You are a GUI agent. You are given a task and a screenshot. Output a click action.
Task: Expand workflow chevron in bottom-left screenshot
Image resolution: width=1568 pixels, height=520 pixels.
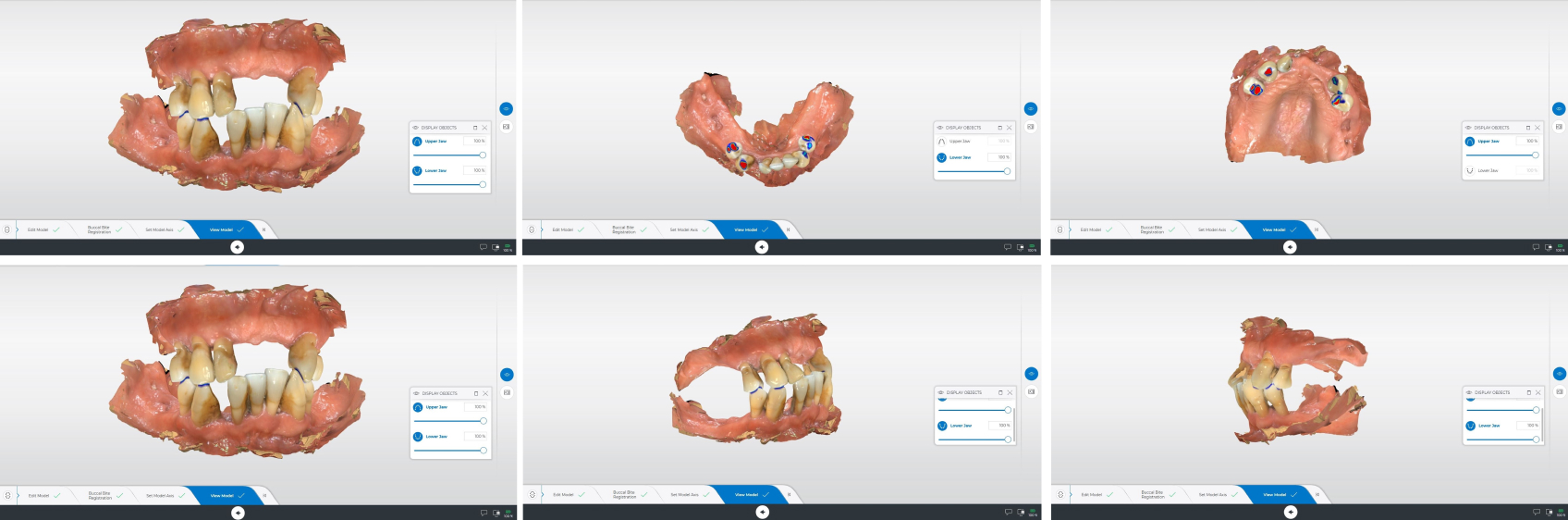18,495
